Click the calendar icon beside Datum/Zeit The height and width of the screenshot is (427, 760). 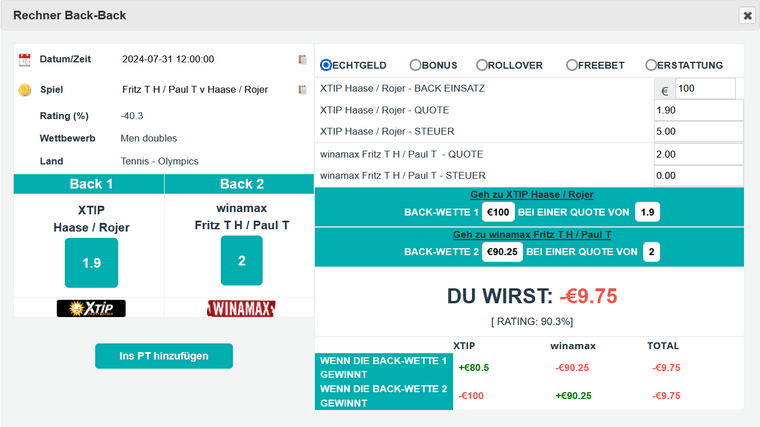[x=24, y=60]
